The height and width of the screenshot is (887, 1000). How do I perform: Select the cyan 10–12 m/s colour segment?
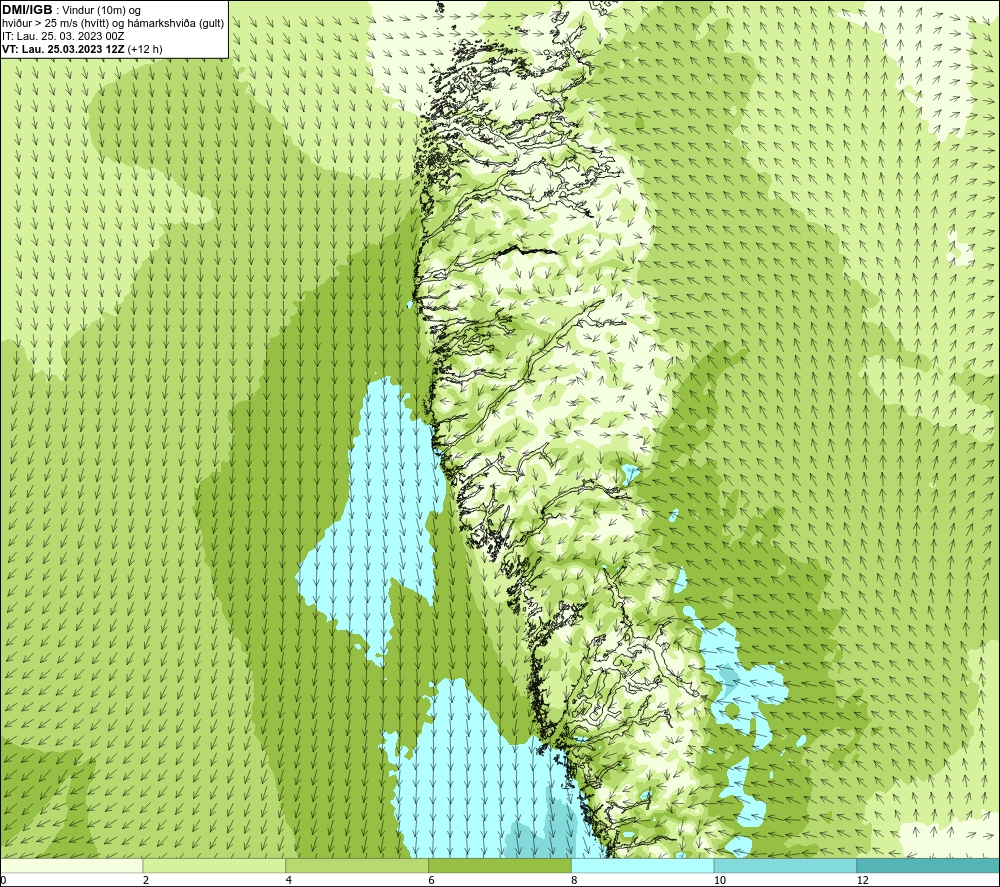pos(786,865)
